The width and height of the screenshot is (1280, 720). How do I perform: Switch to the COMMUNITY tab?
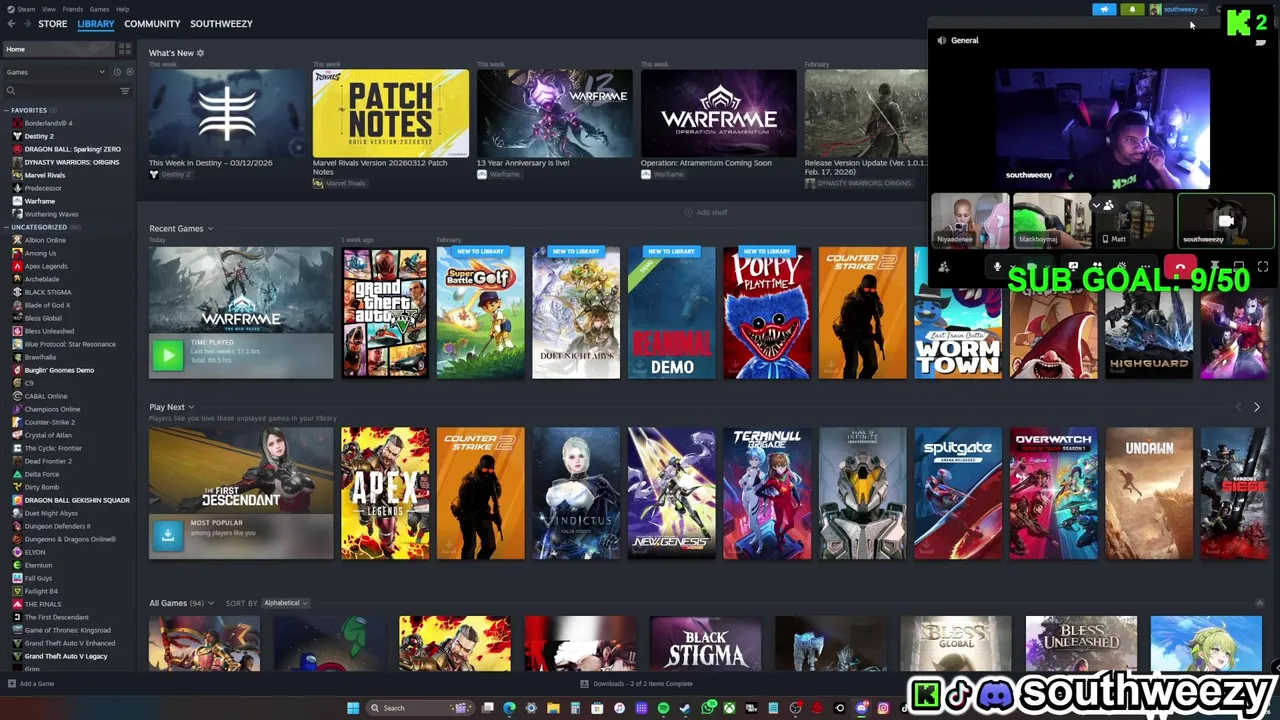[152, 24]
